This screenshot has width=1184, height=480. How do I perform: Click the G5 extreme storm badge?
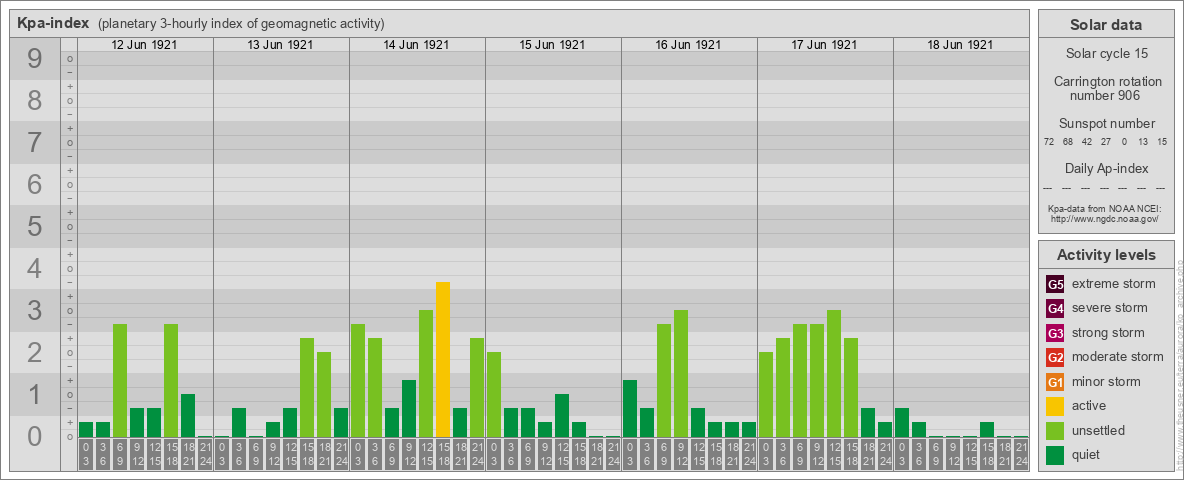click(1055, 285)
